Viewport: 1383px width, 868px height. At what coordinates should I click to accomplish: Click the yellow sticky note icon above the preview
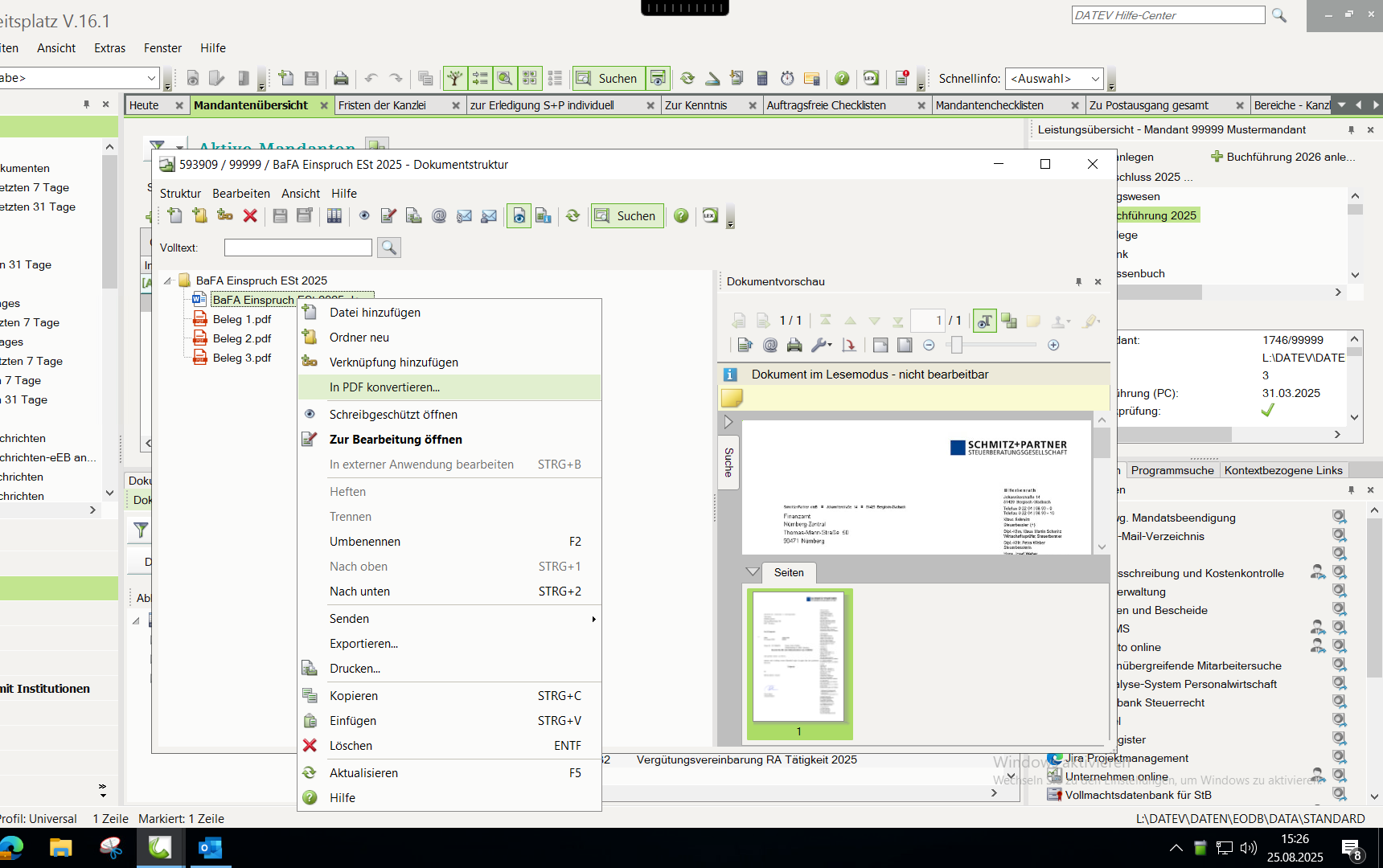732,398
